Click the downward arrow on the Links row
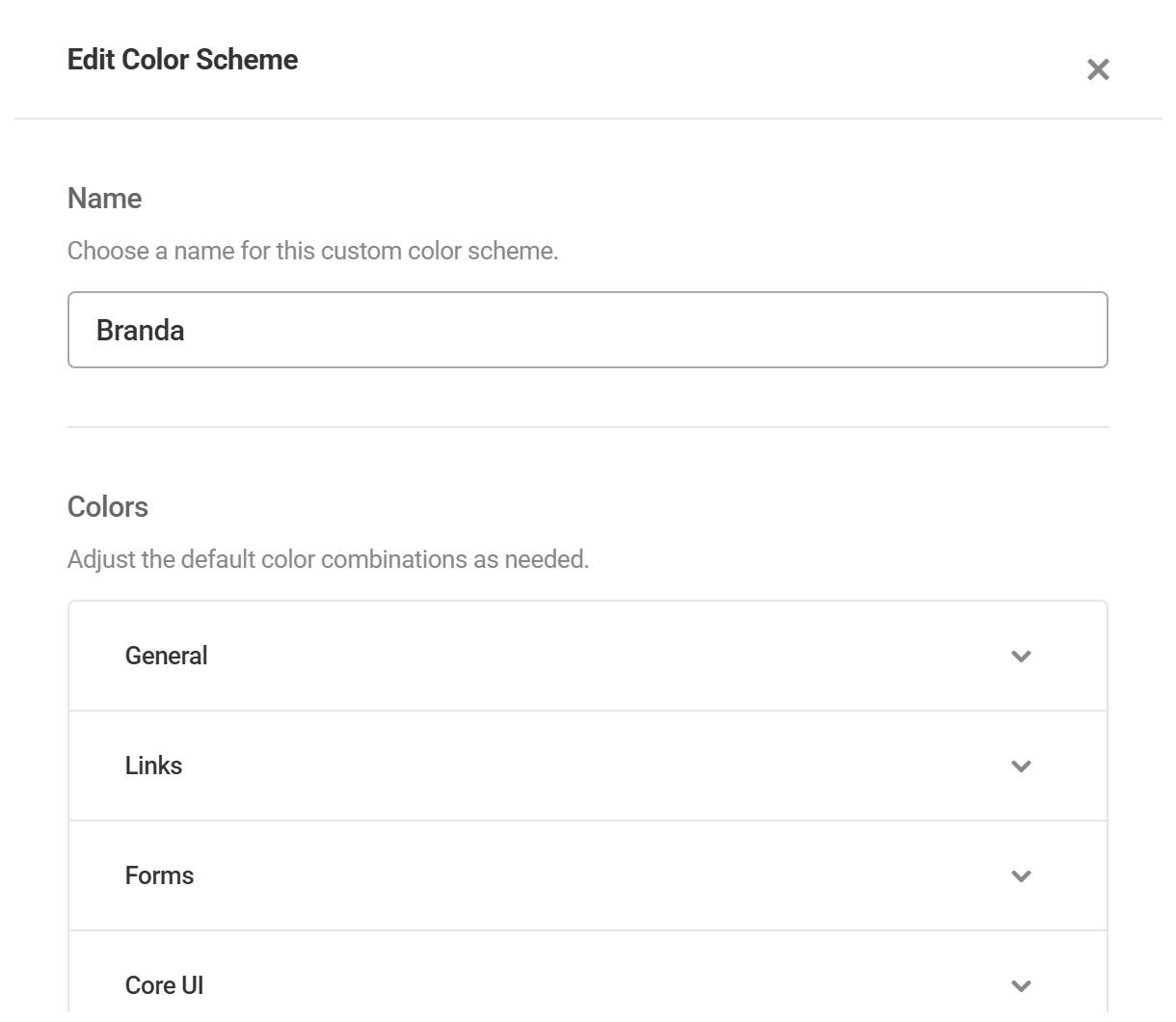This screenshot has height=1022, width=1176. click(1021, 766)
